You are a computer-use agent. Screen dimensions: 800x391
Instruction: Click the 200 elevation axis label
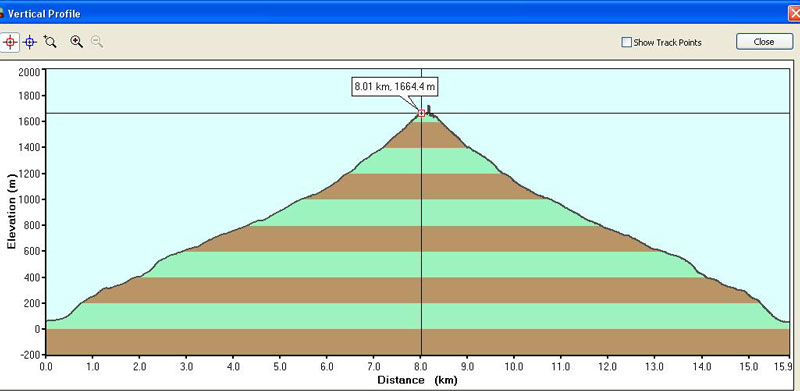pos(32,303)
